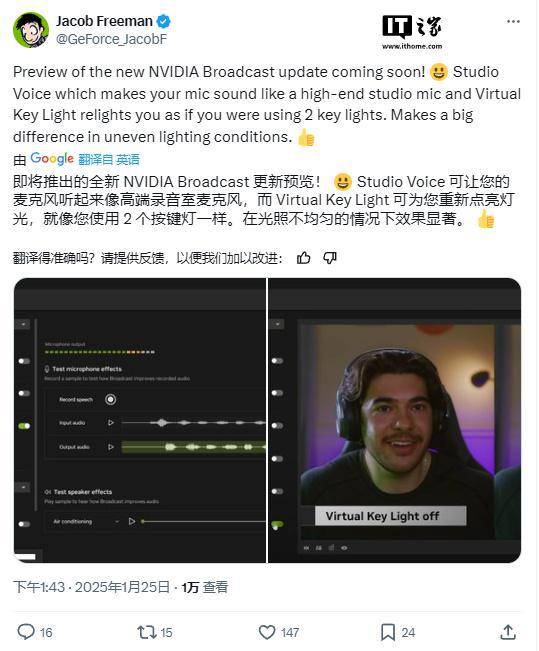539x651 pixels.
Task: Toggle the green switch beside Virtual Key Light
Action: (277, 524)
